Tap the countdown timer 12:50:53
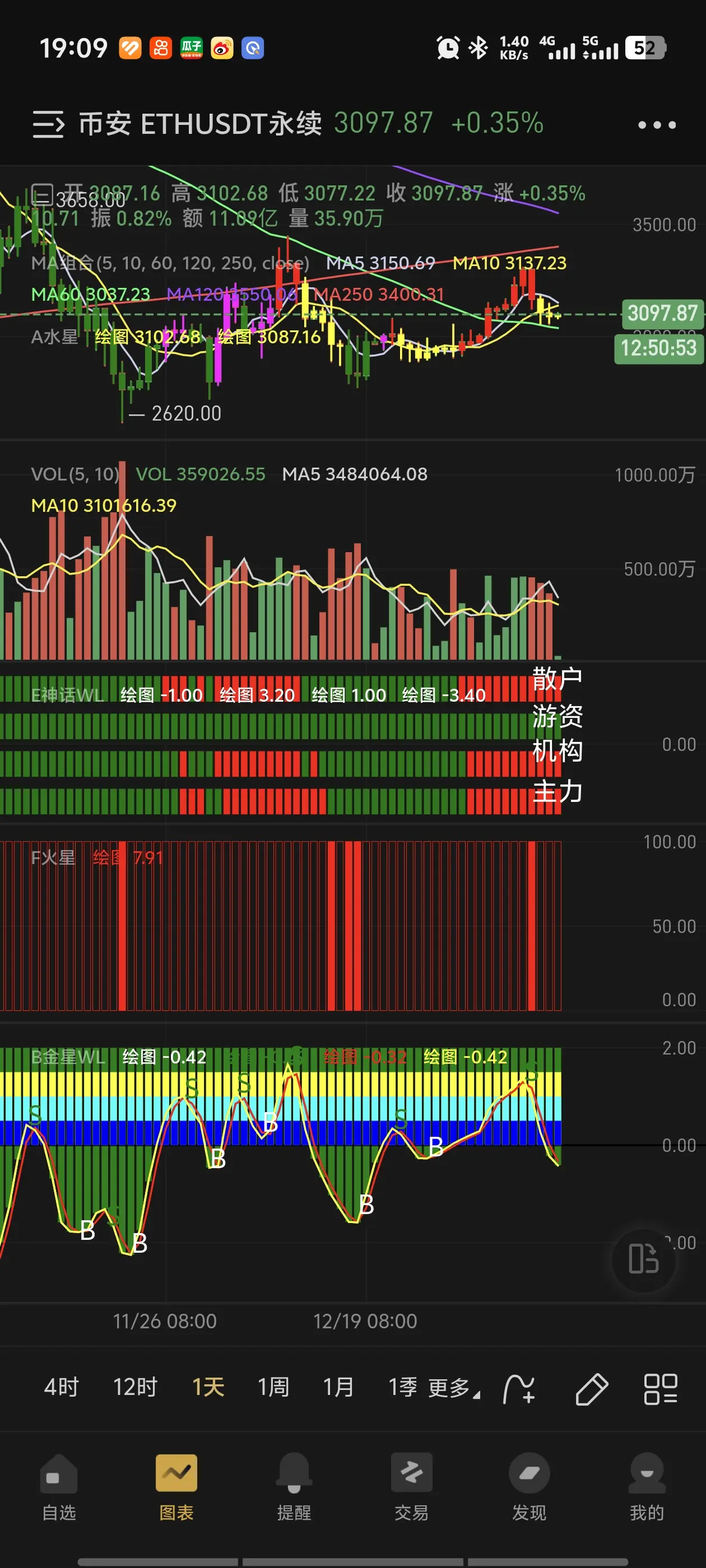The width and height of the screenshot is (706, 1568). click(x=658, y=349)
